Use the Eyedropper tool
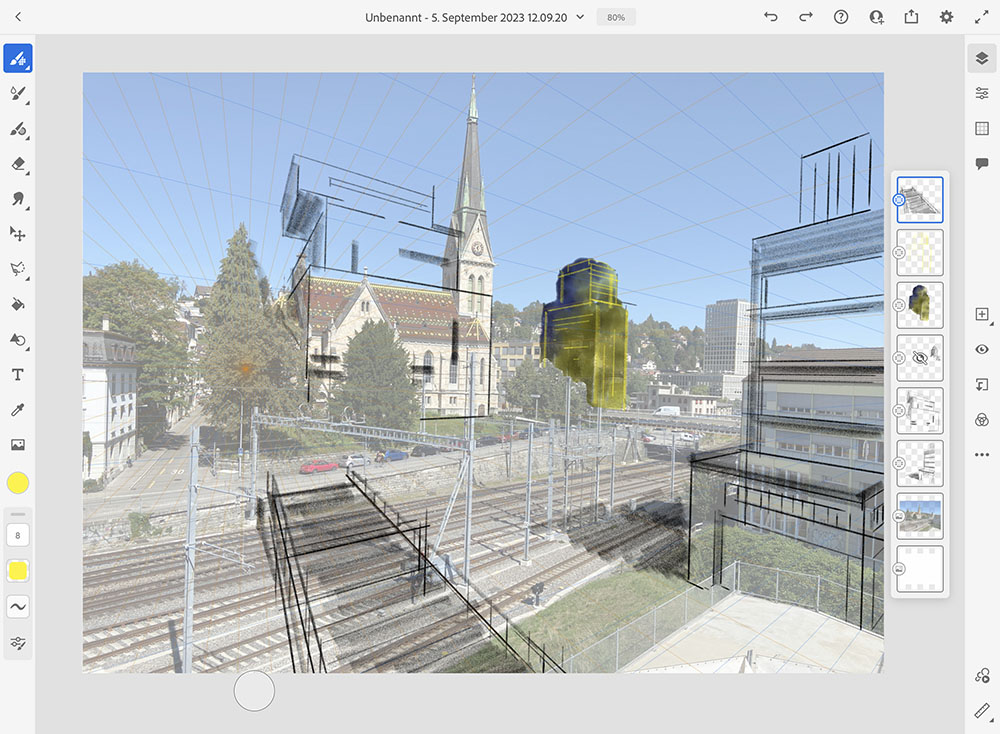This screenshot has width=1000, height=734. [17, 410]
